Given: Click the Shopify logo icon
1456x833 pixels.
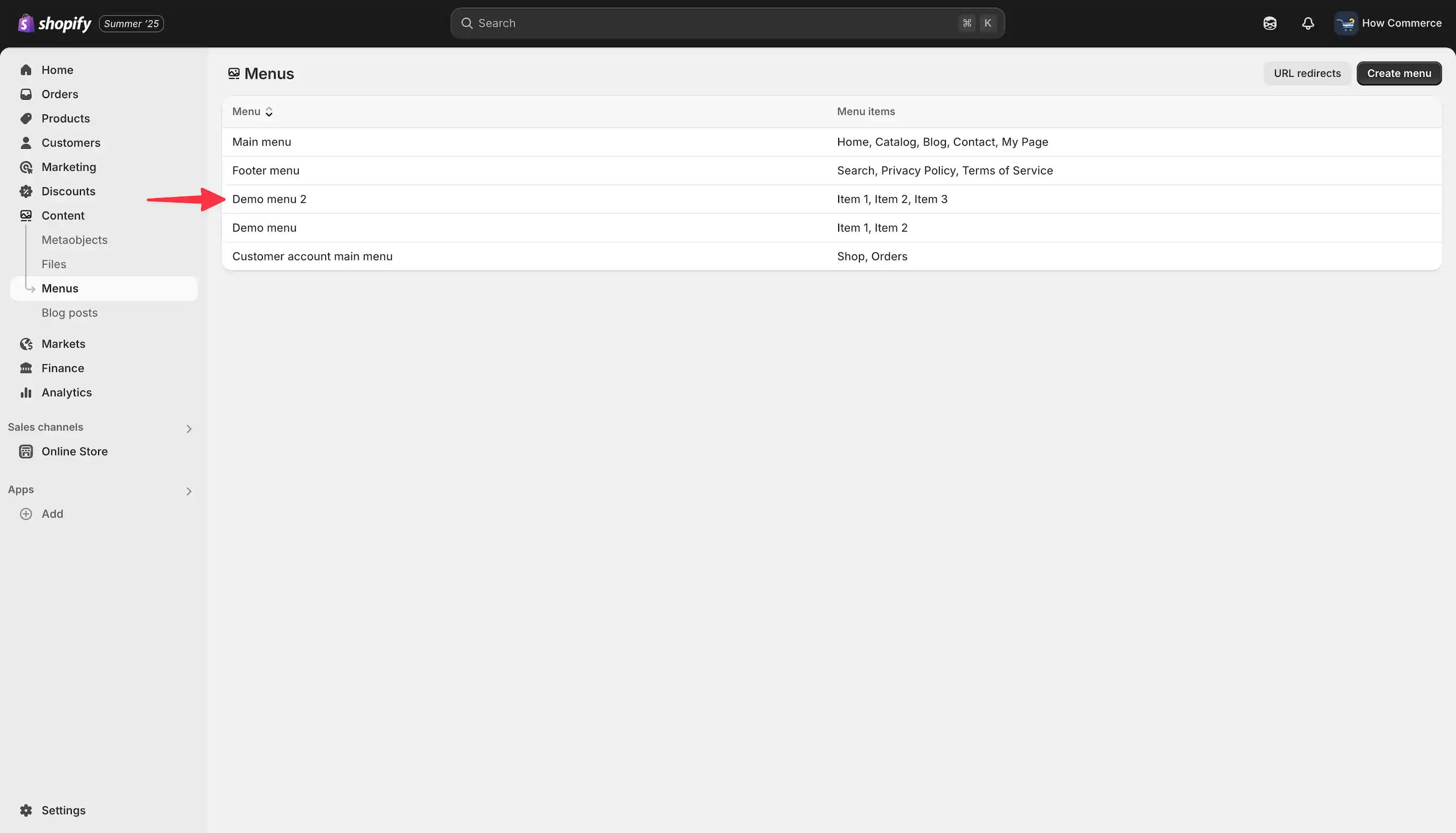Looking at the screenshot, I should click(26, 23).
